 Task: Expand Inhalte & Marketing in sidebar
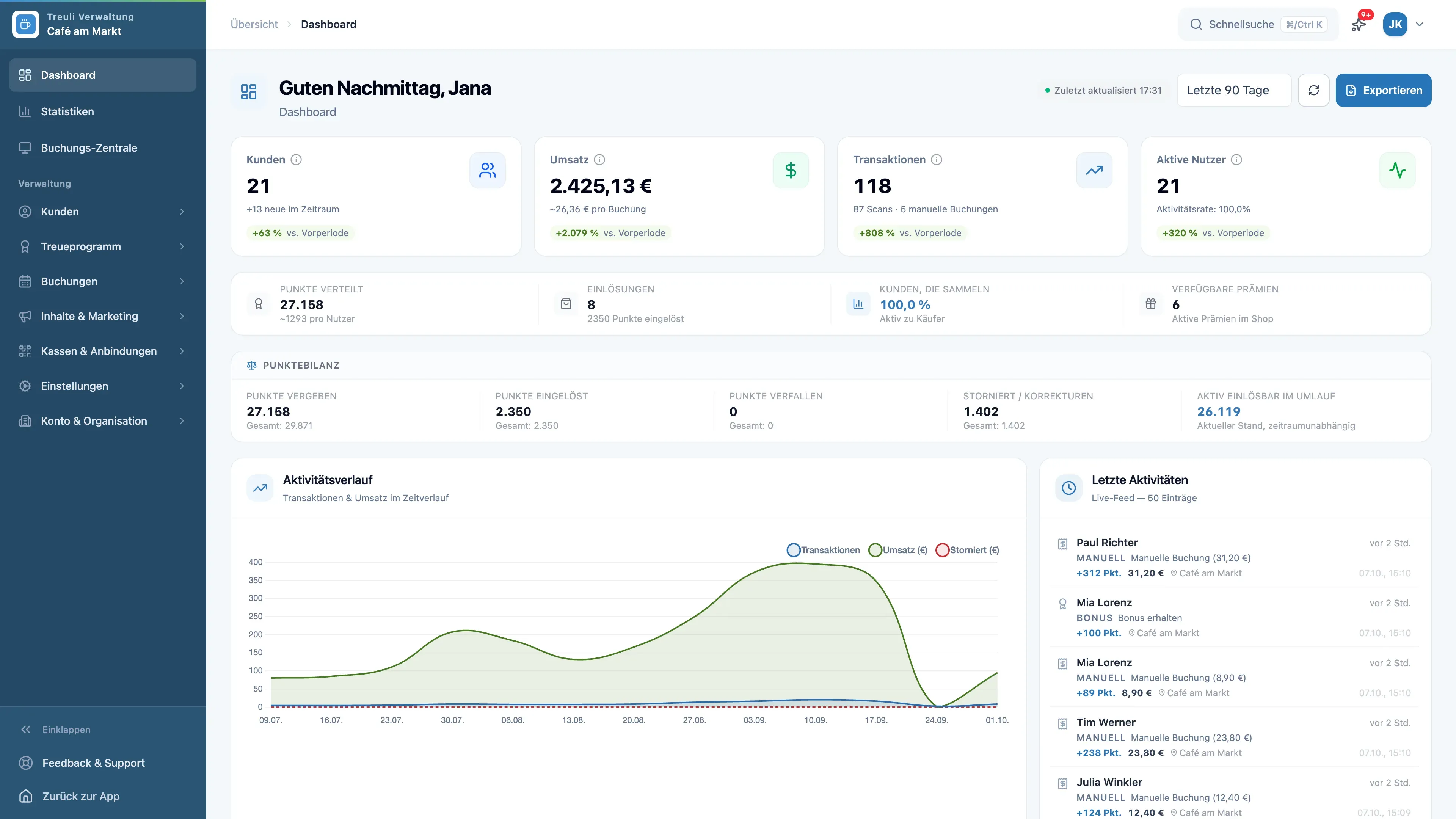(103, 317)
